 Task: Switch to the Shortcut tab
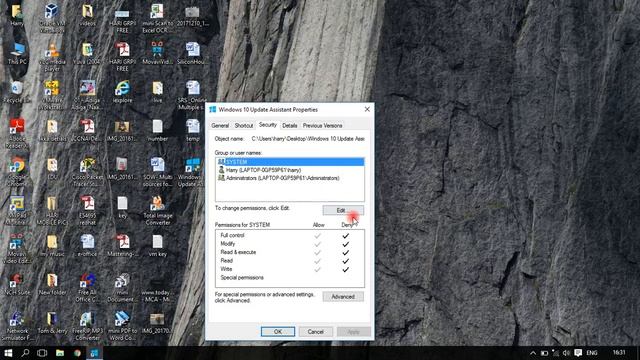[x=244, y=125]
